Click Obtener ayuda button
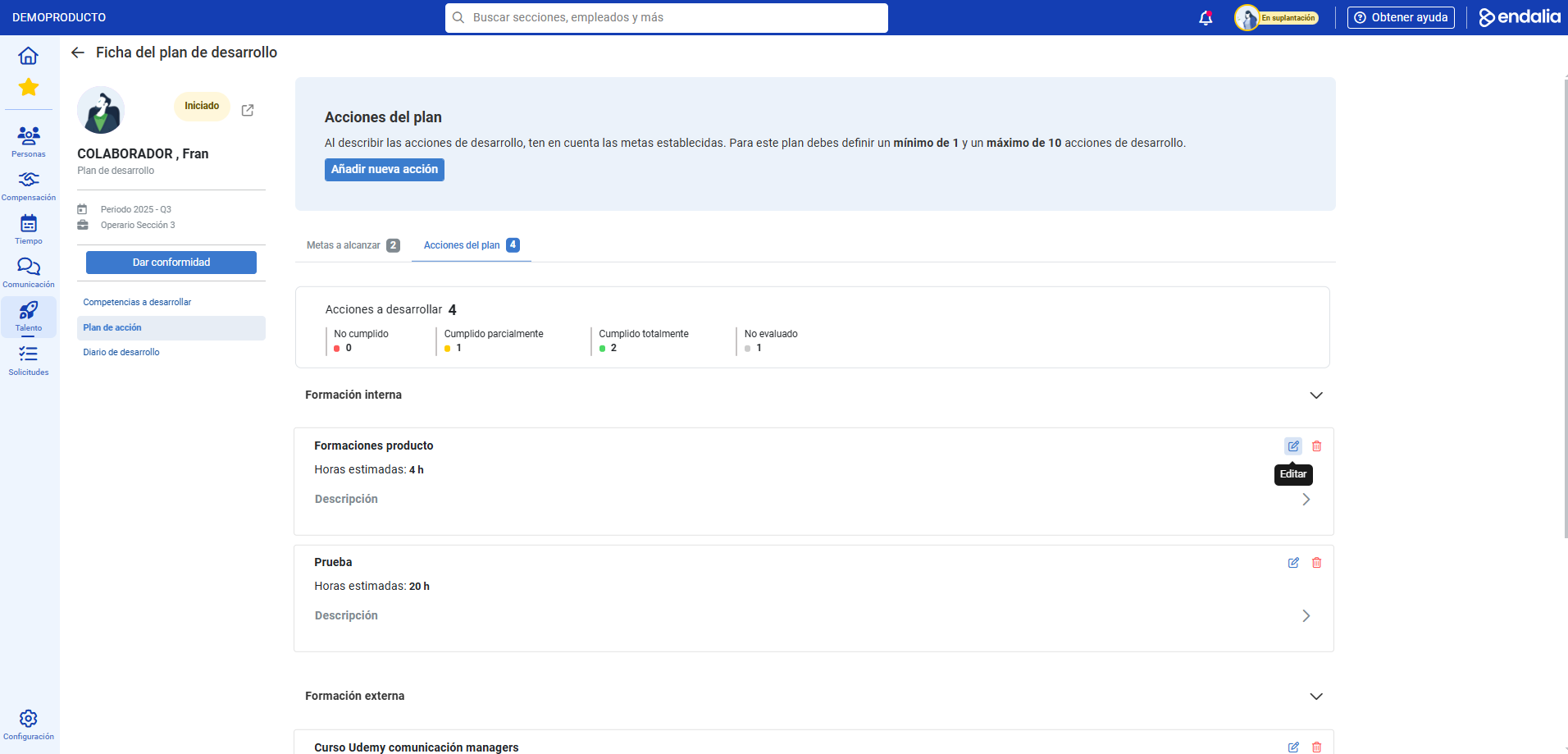 click(x=1401, y=17)
